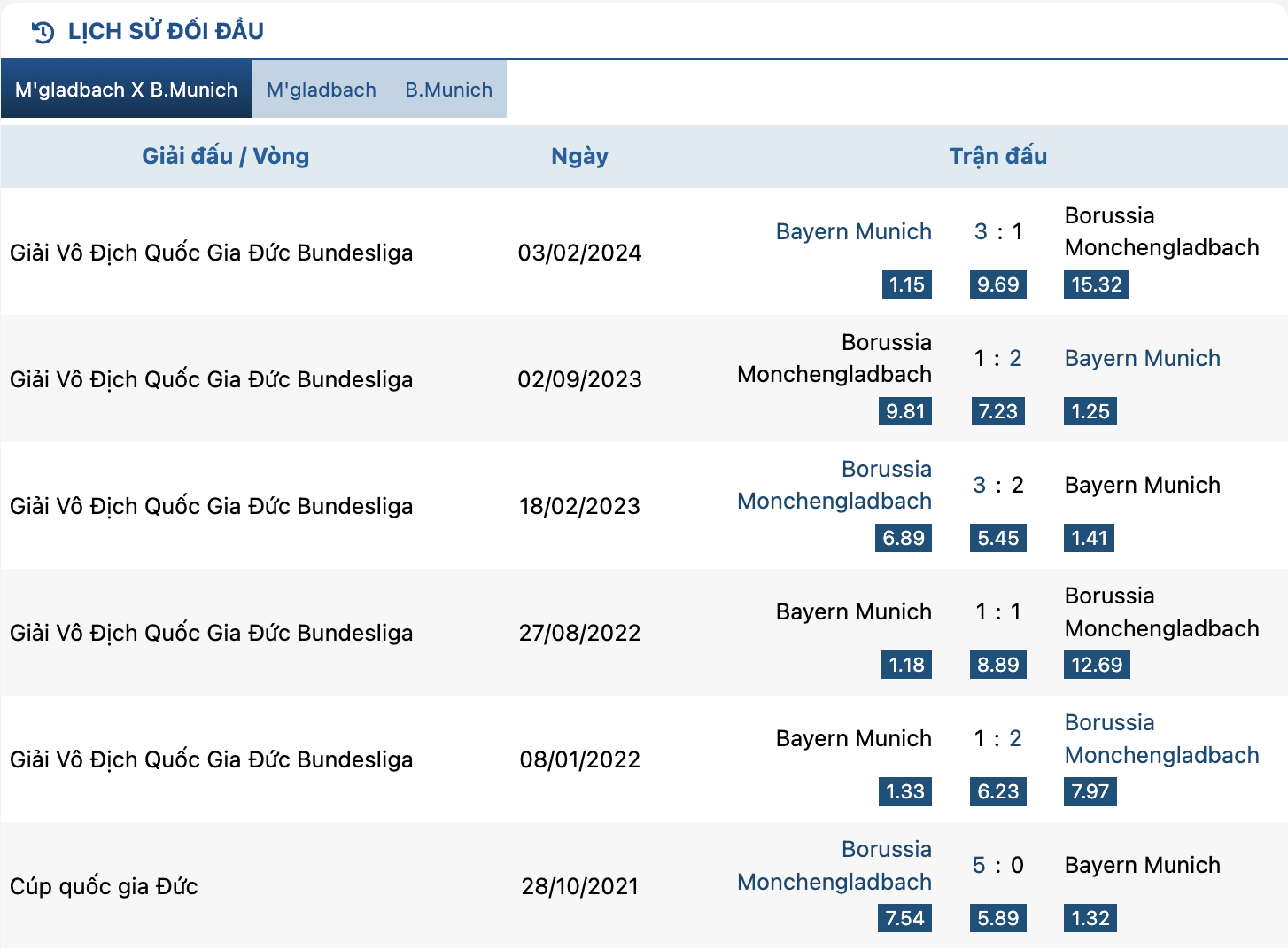Click the LỊCH SỬ ĐỐI ĐẦU section title

tap(166, 31)
